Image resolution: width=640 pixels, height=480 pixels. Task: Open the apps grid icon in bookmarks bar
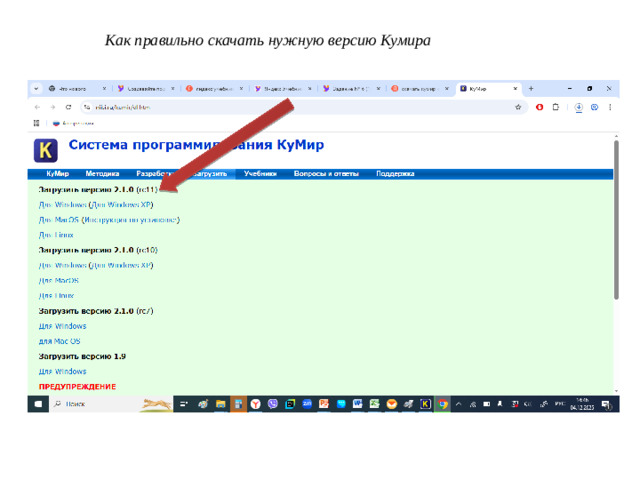(36, 123)
